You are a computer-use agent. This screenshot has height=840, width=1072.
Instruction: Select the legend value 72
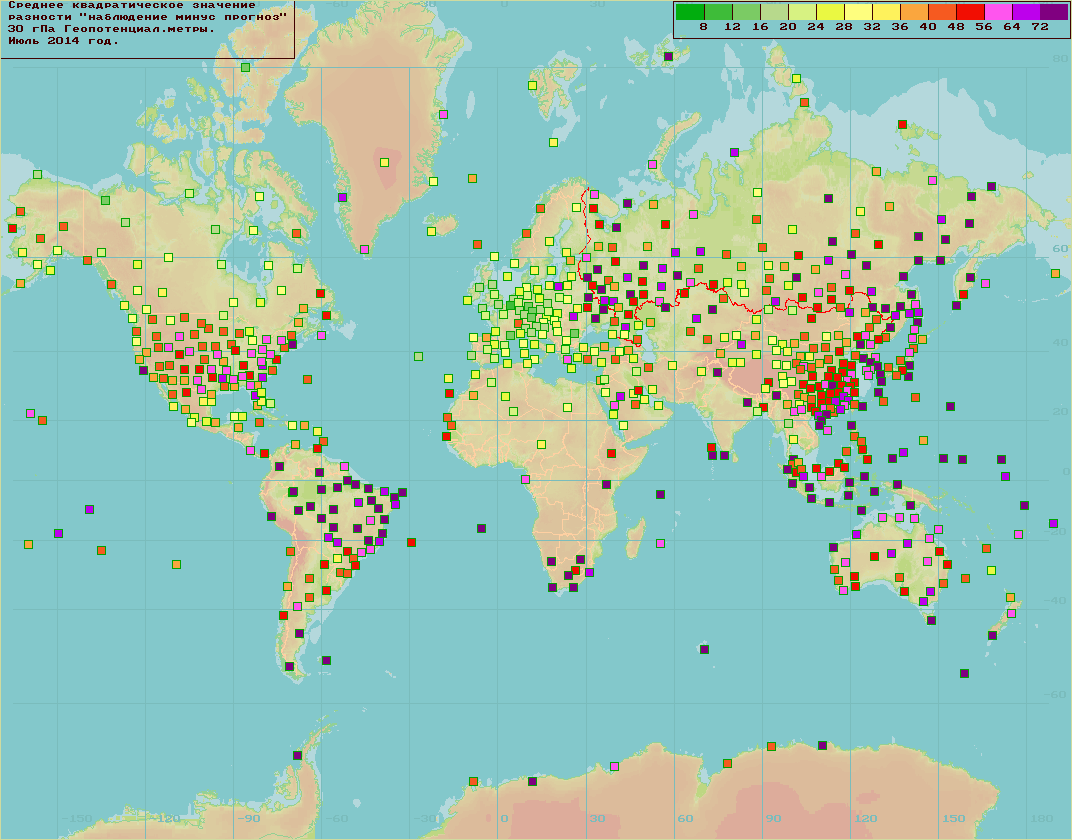(x=1041, y=27)
